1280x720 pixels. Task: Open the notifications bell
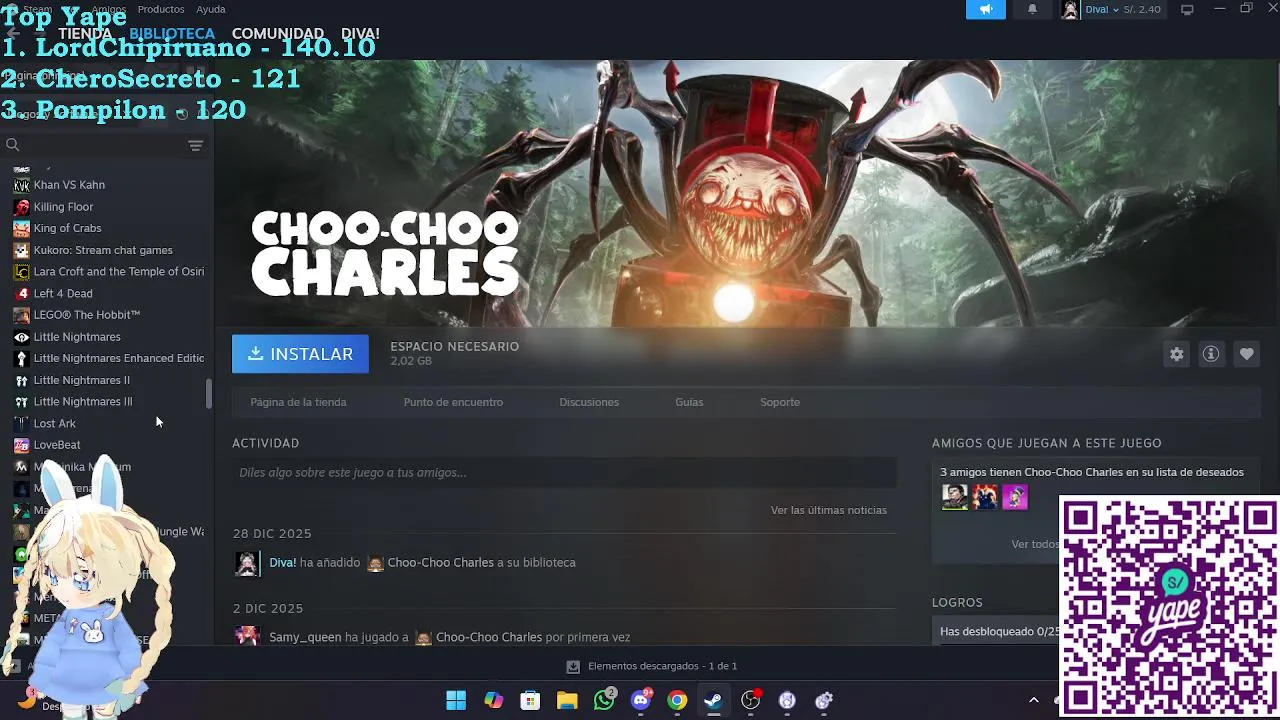click(x=1032, y=9)
